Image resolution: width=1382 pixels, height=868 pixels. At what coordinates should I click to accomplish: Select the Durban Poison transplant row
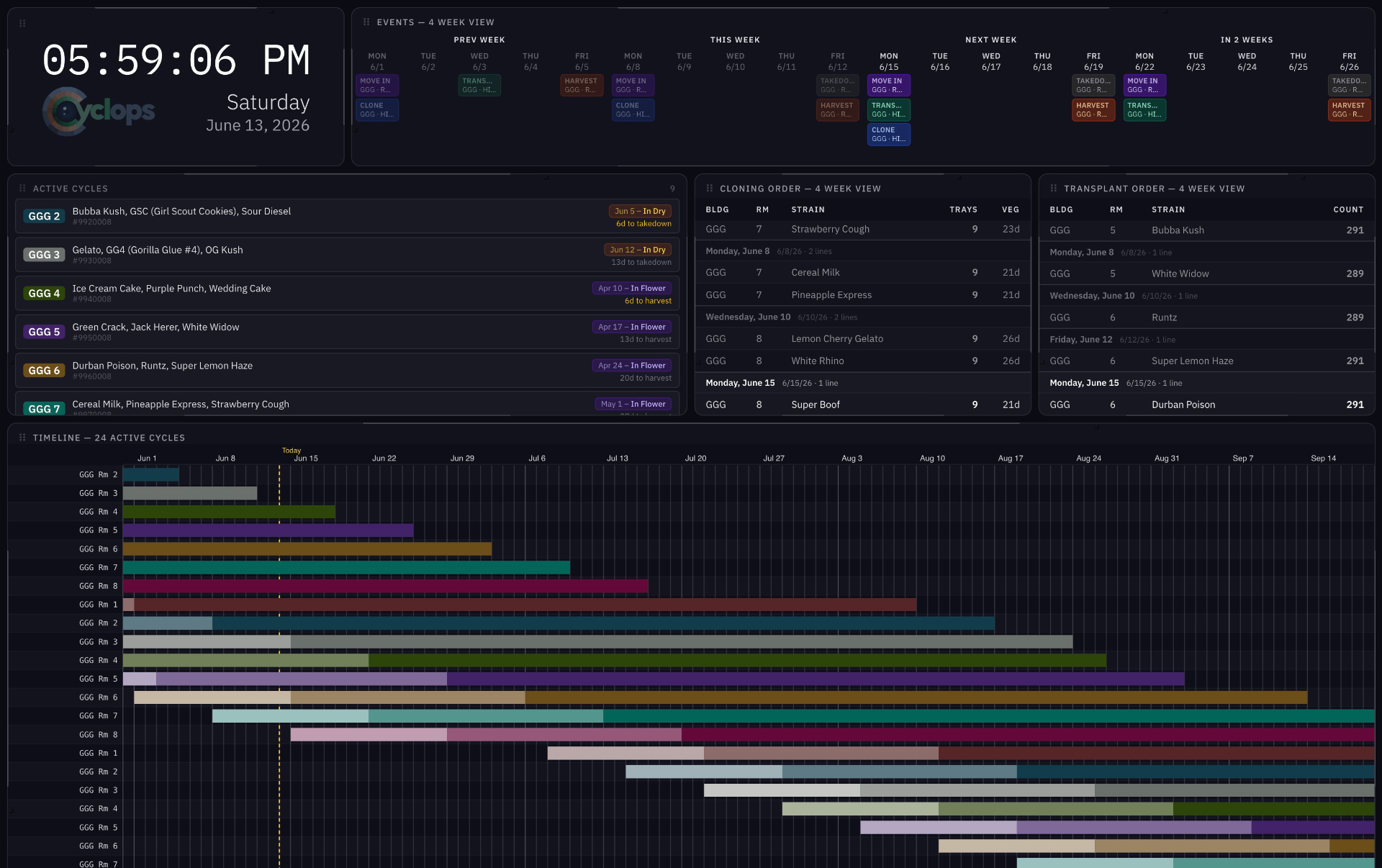(x=1206, y=404)
